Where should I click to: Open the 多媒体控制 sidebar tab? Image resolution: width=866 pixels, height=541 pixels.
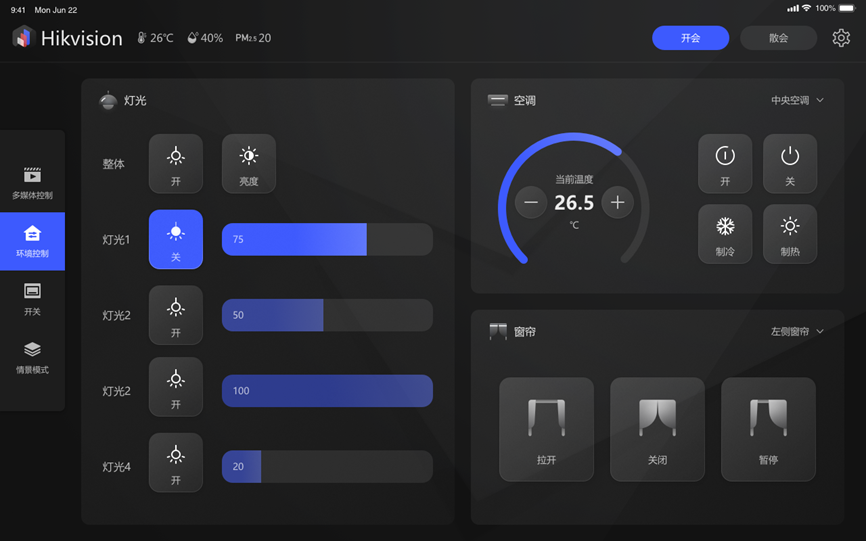(32, 183)
